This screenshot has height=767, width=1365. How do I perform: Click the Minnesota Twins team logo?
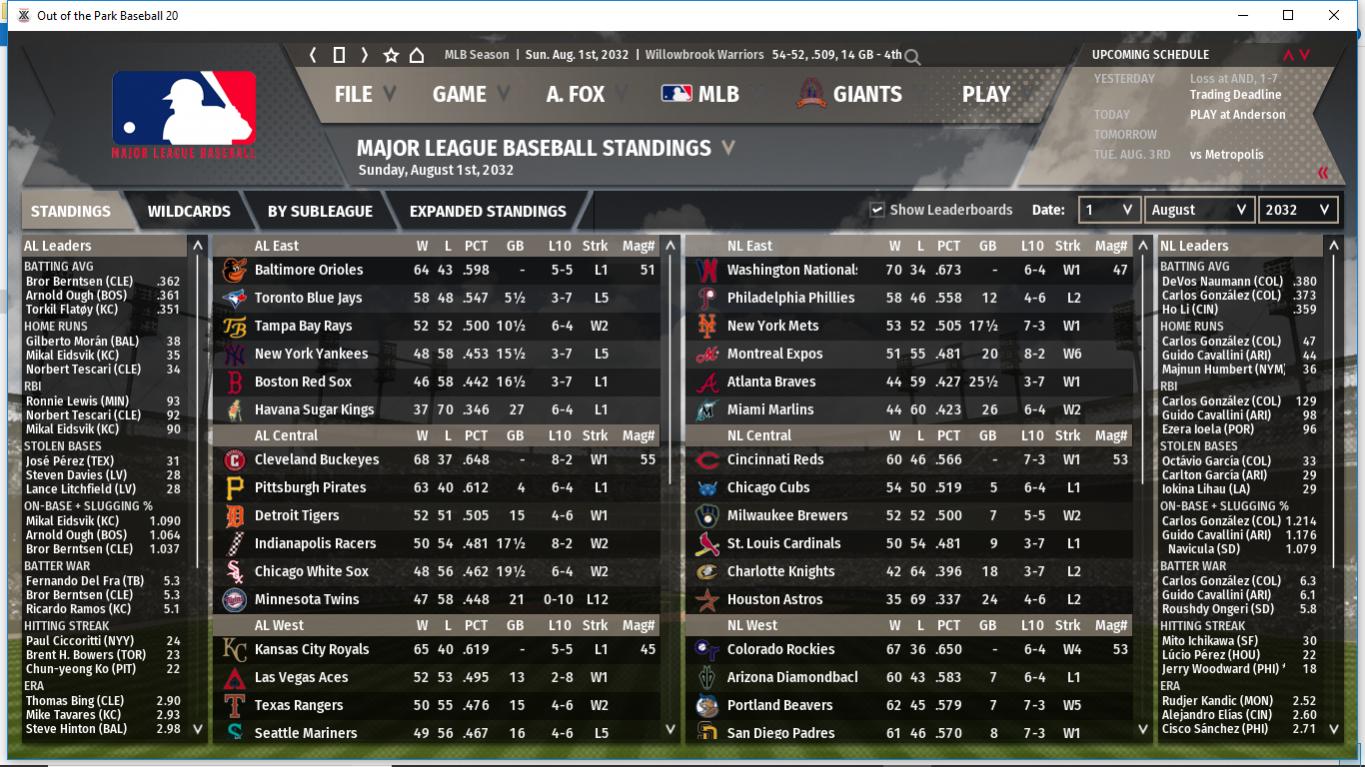click(x=234, y=600)
